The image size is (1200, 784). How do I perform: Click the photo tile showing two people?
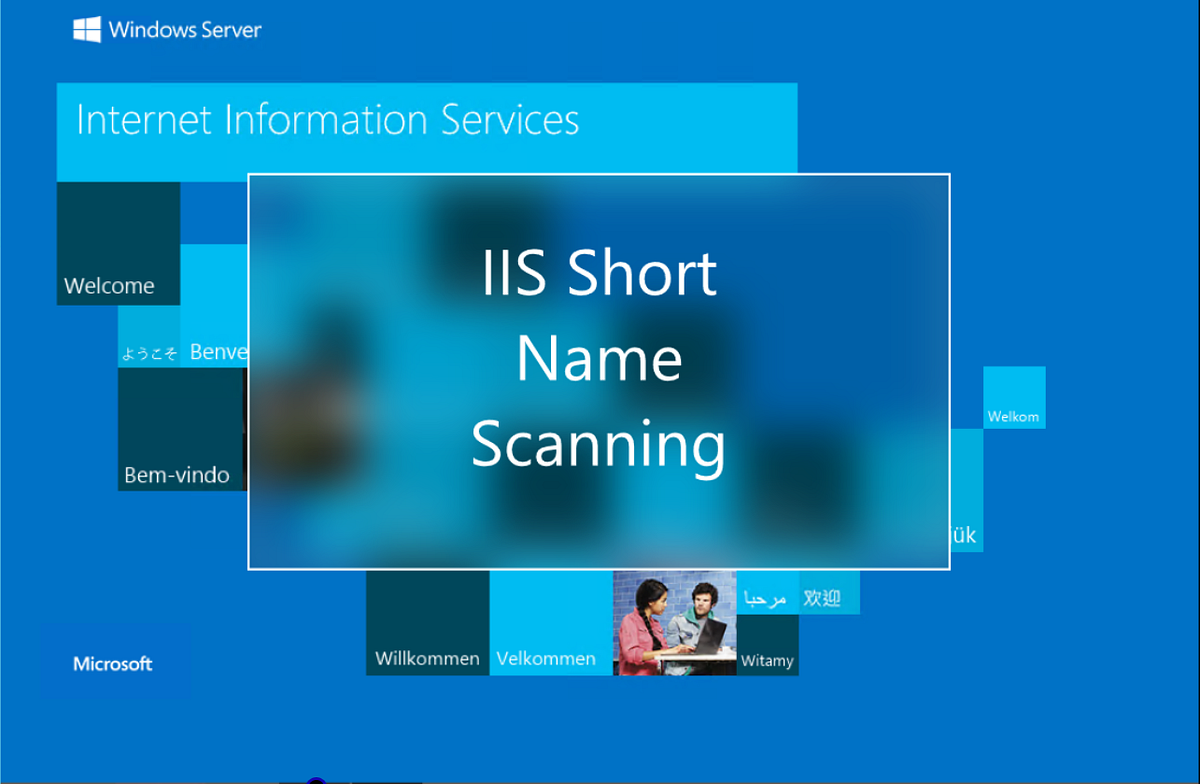click(674, 622)
